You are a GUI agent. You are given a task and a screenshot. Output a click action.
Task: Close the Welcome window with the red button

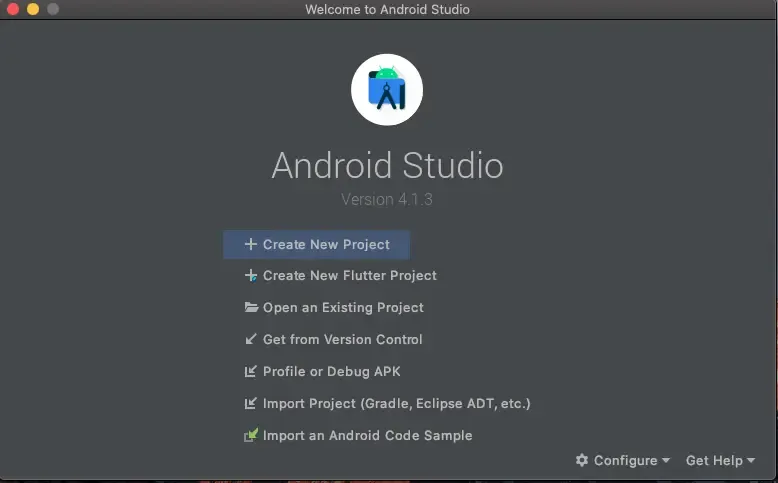tap(13, 9)
